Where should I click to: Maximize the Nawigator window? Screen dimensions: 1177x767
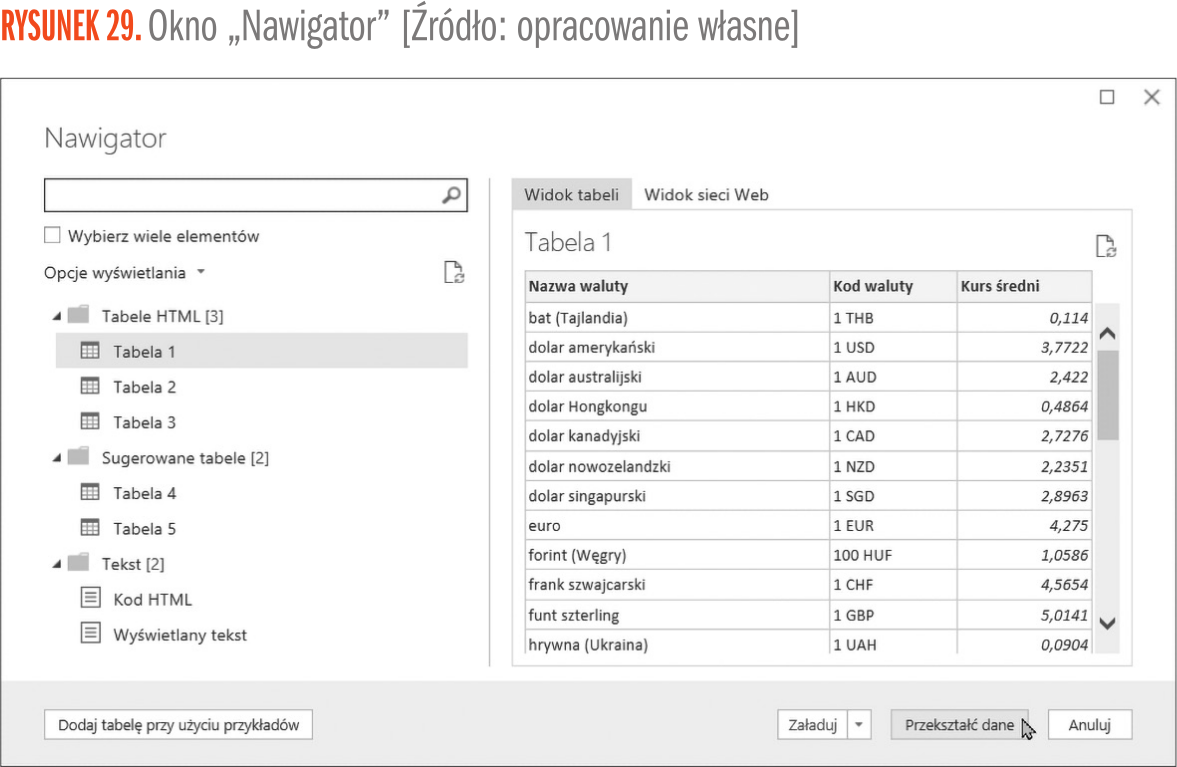1107,97
